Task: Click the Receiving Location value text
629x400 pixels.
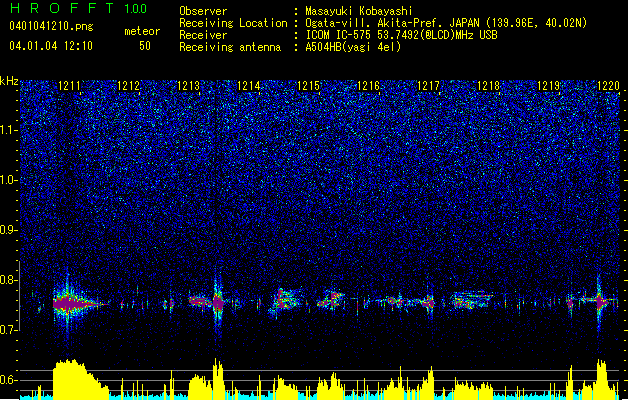Action: coord(446,23)
